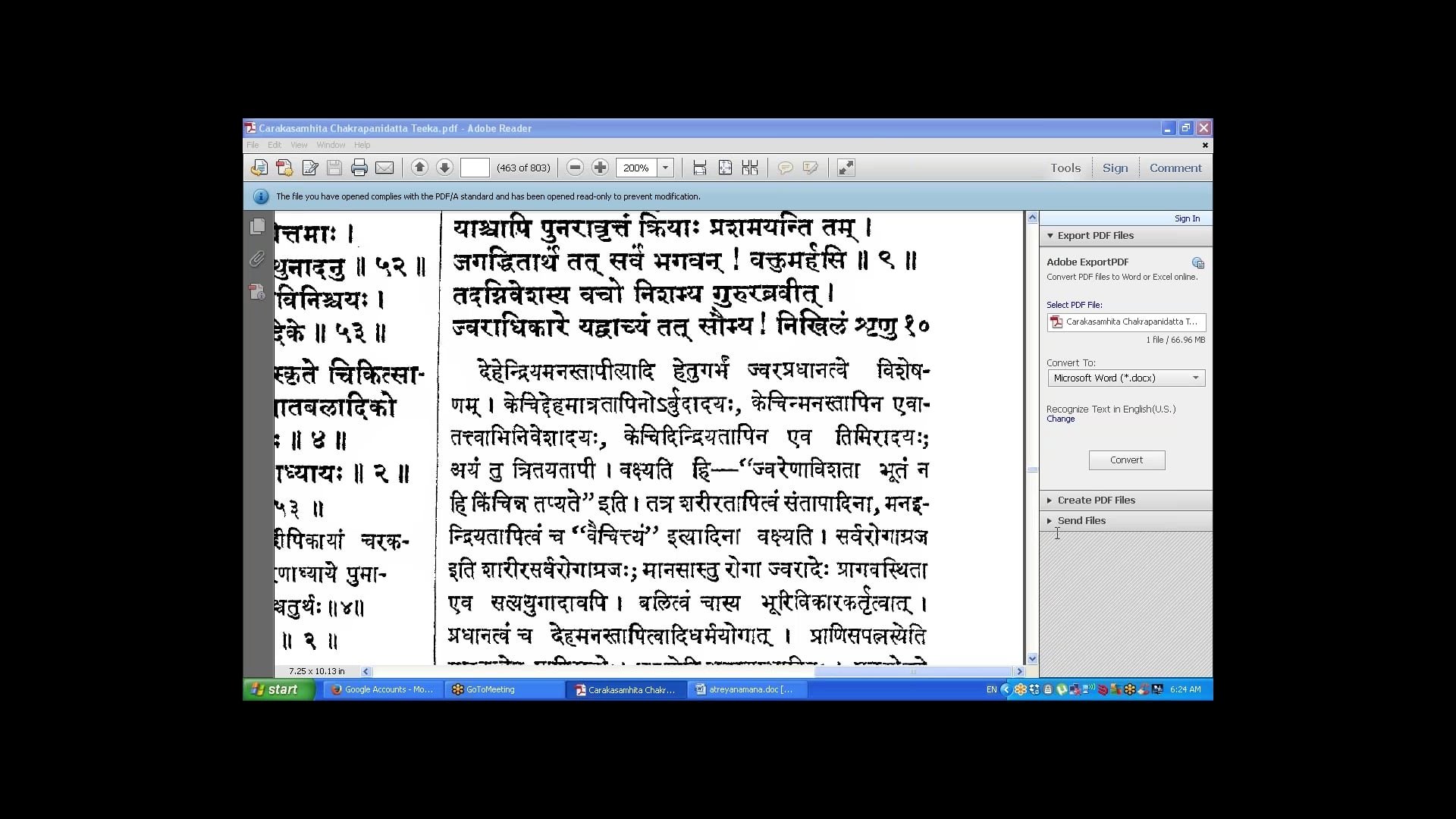Click the email envelope toolbar icon
Image resolution: width=1456 pixels, height=819 pixels.
(384, 168)
